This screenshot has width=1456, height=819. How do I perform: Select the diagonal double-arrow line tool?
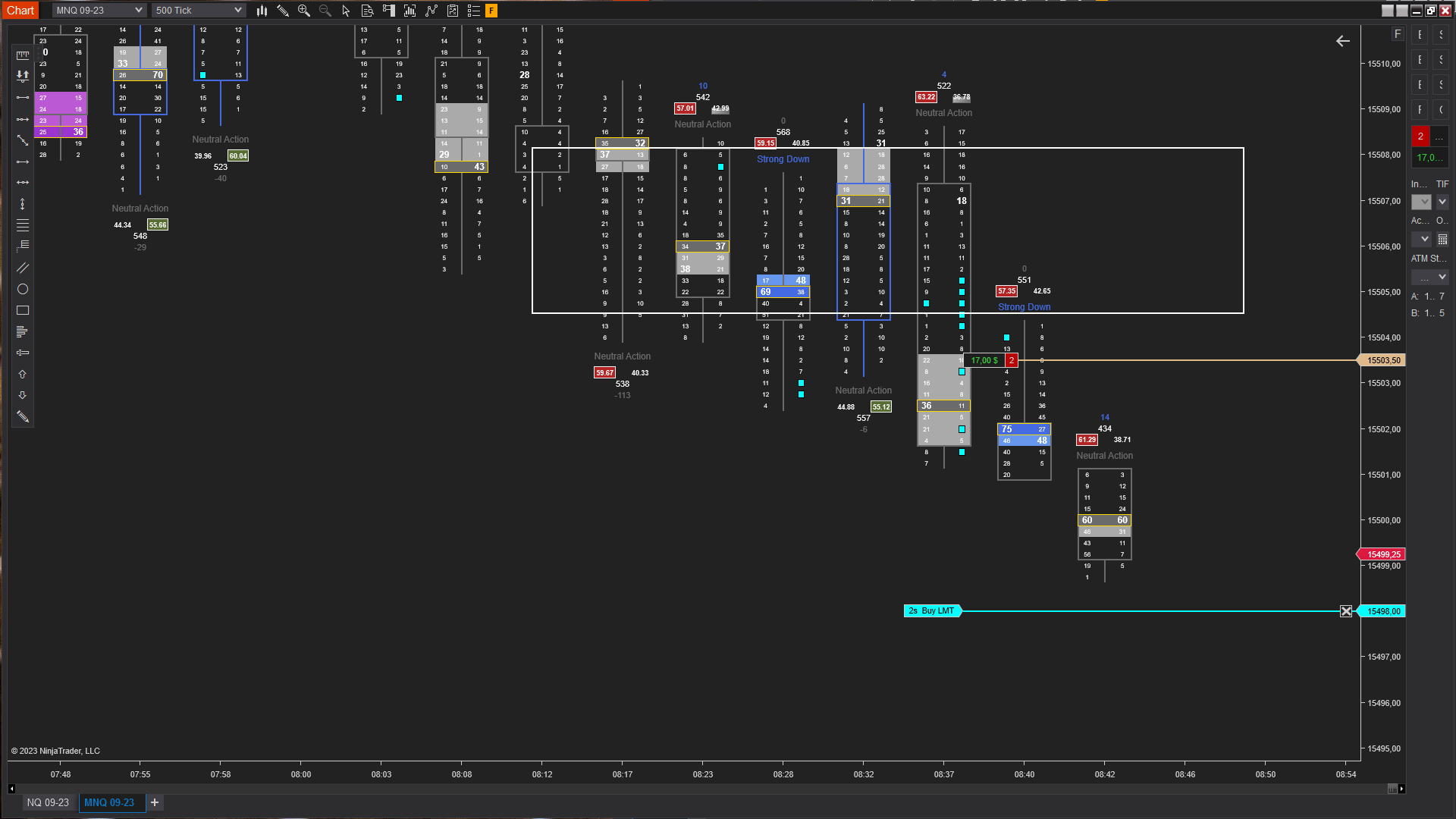pos(23,140)
